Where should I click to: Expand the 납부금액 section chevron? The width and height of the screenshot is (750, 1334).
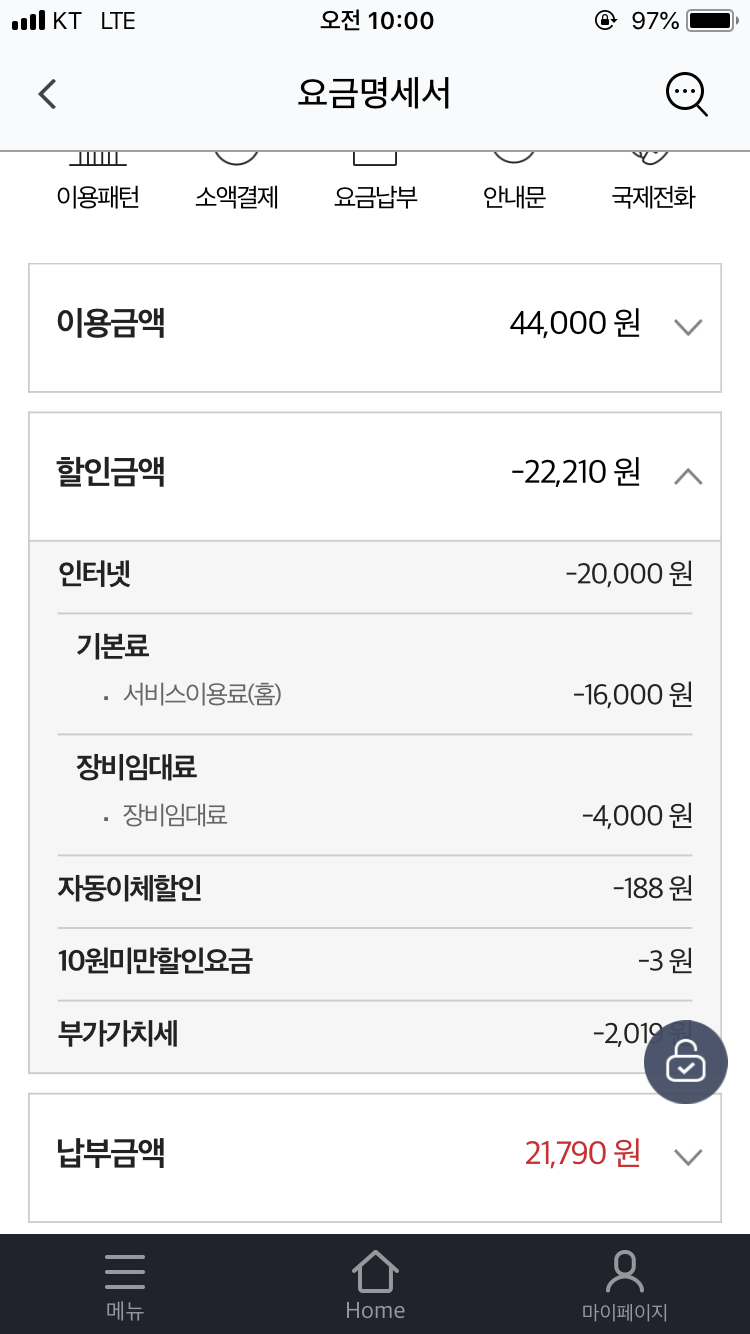pyautogui.click(x=688, y=1157)
